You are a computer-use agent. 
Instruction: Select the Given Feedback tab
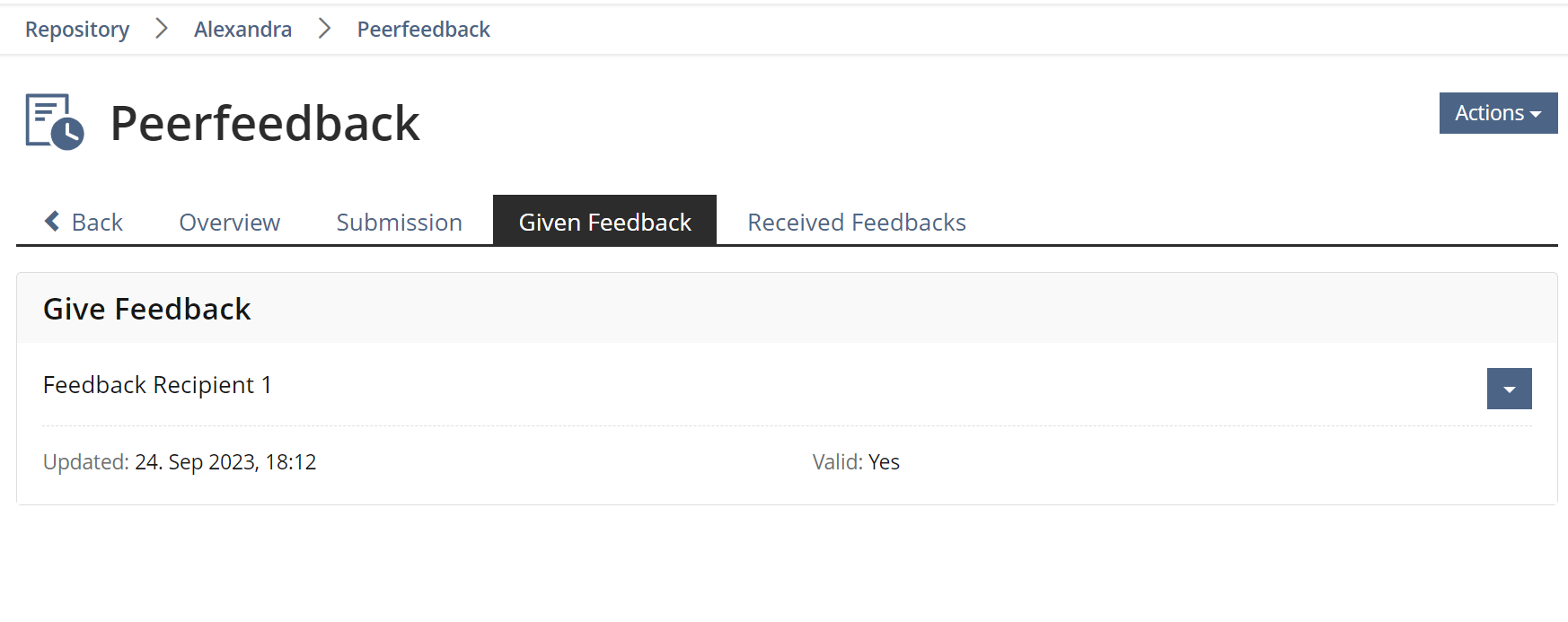click(604, 222)
